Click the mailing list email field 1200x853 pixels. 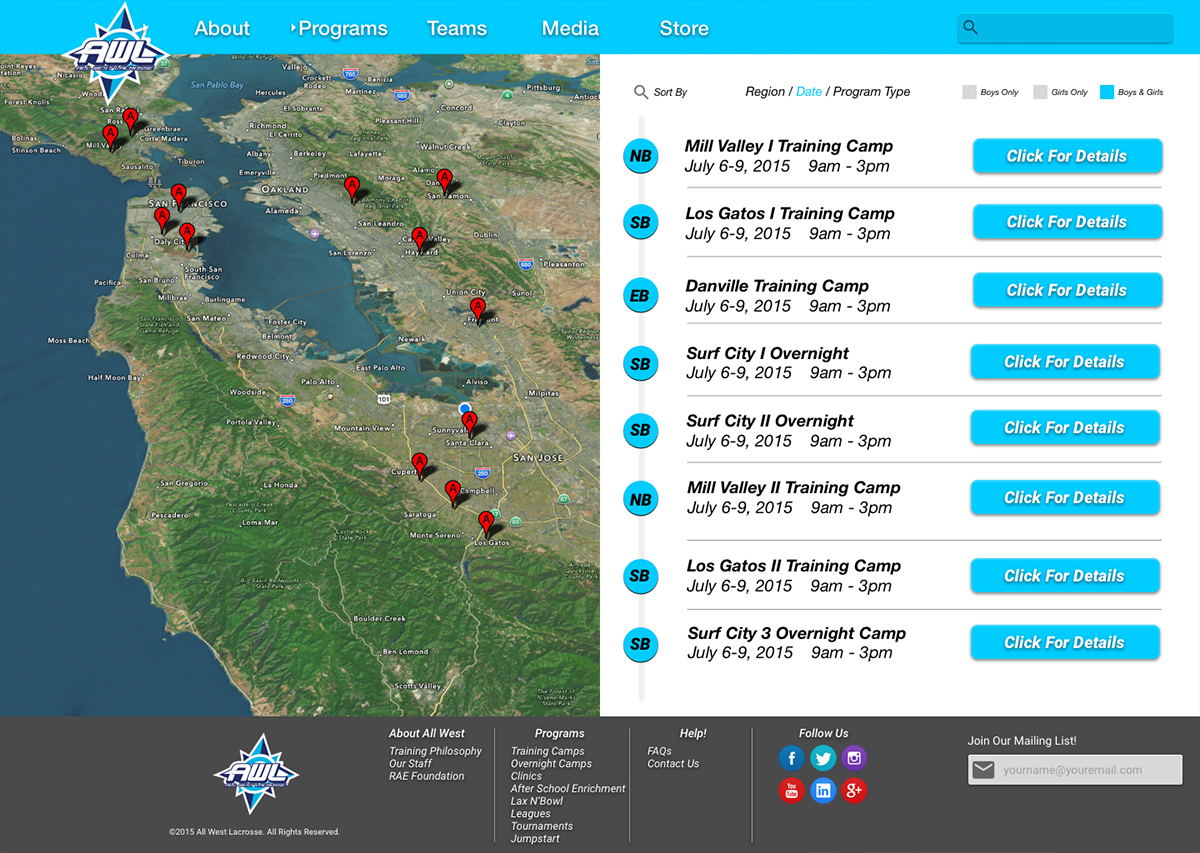1075,770
